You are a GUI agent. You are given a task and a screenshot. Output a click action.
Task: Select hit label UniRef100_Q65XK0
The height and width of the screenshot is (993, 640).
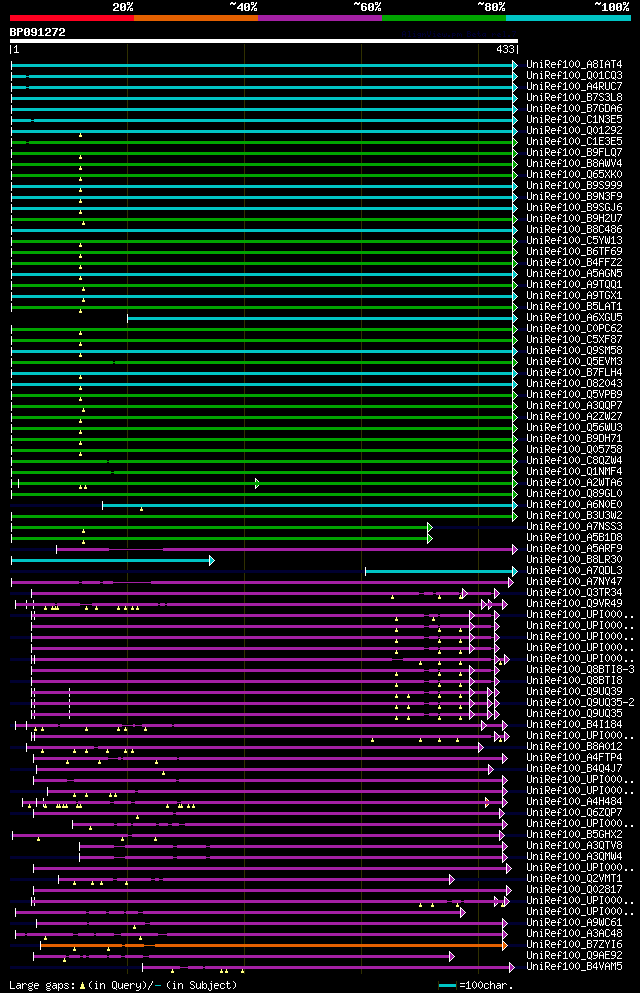pyautogui.click(x=574, y=175)
